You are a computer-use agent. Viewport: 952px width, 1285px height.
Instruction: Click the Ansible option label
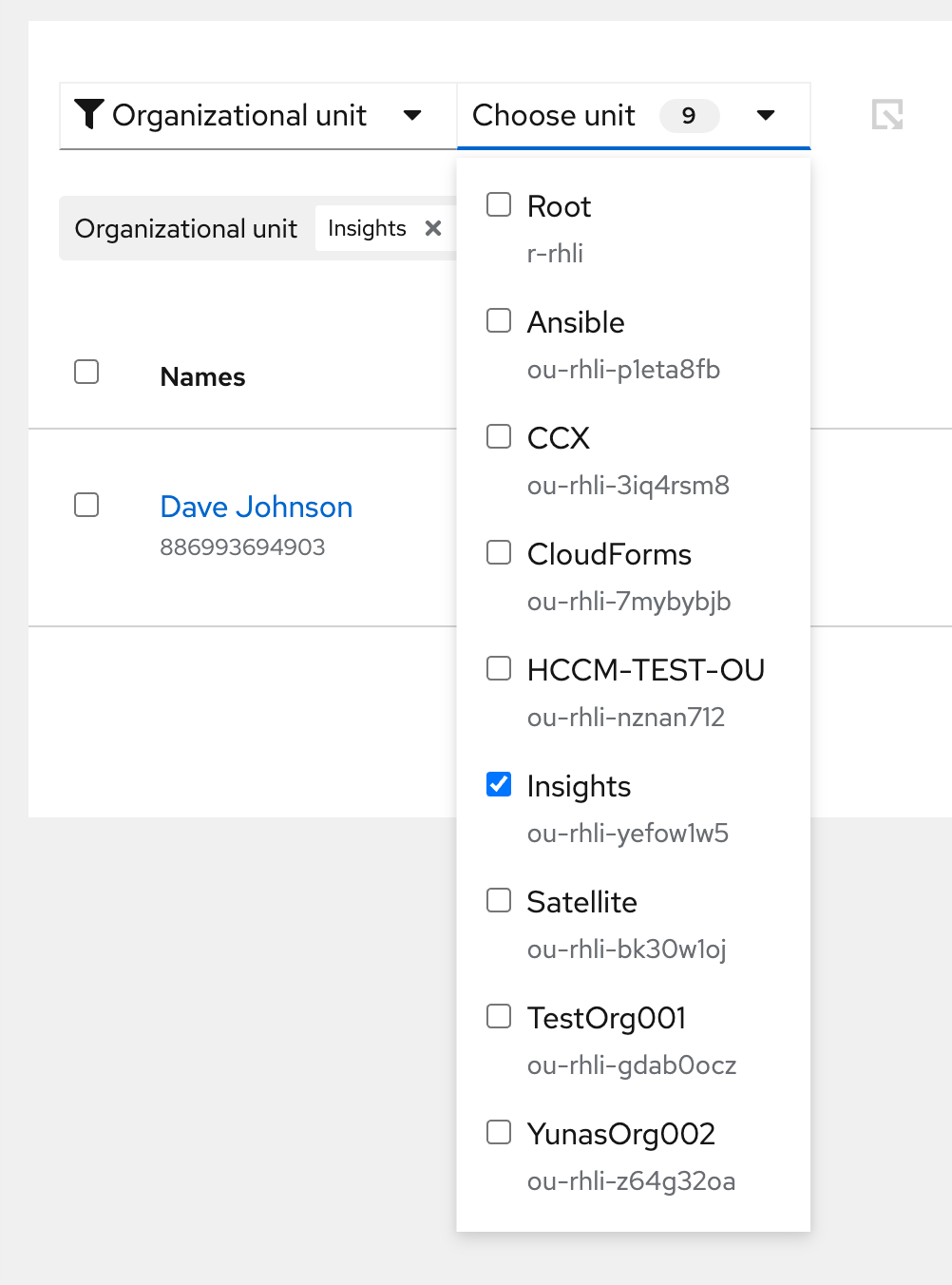point(576,322)
